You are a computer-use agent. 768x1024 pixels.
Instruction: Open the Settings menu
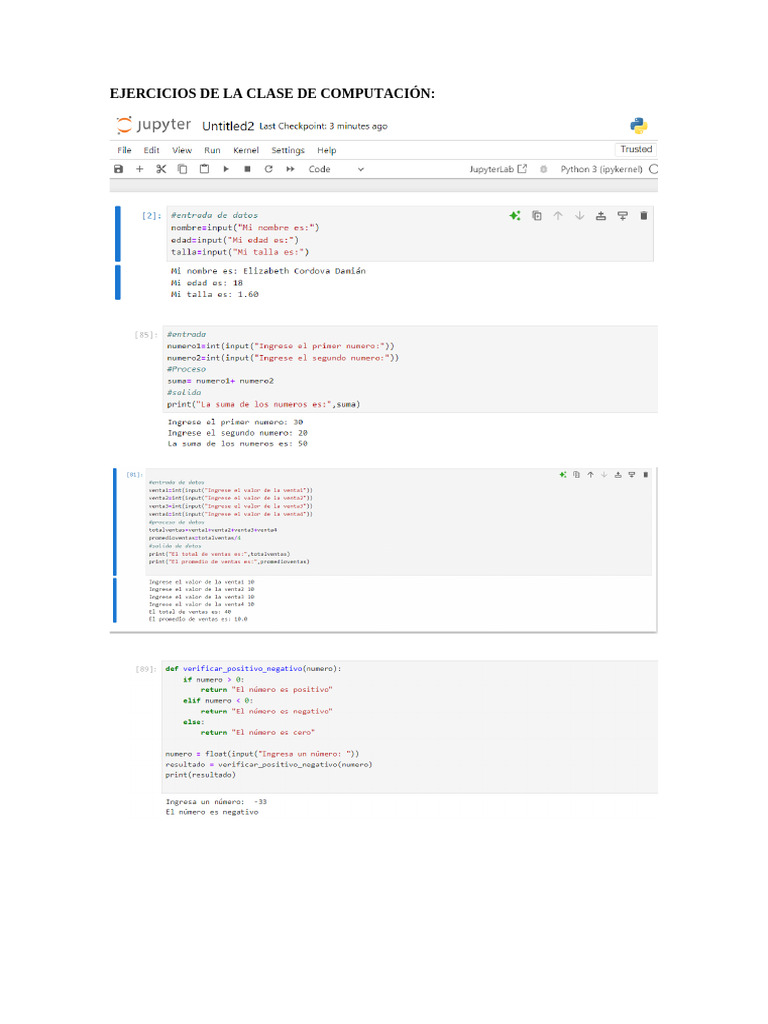pyautogui.click(x=288, y=150)
